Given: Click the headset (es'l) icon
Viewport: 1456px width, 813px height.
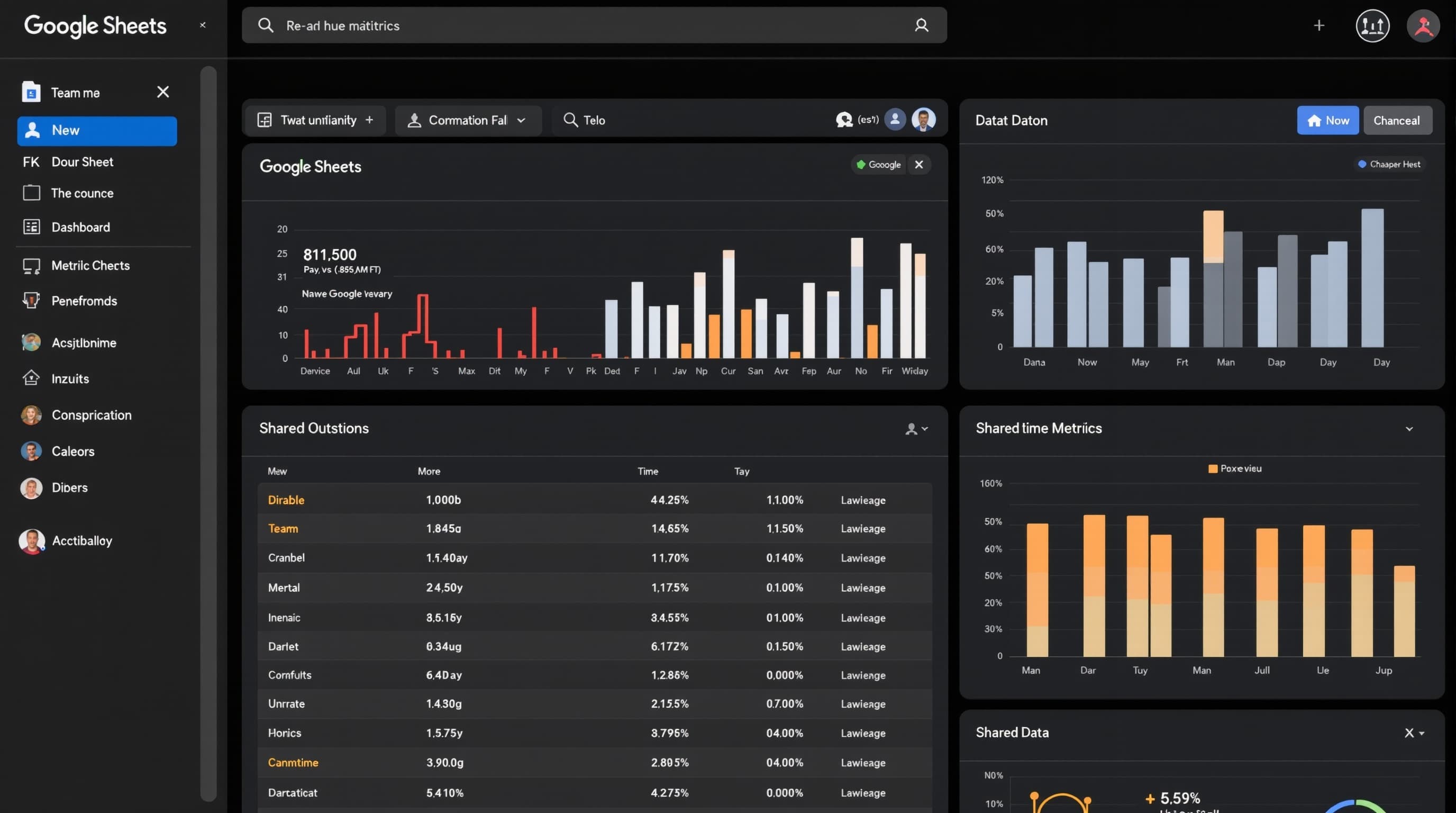Looking at the screenshot, I should tap(844, 120).
